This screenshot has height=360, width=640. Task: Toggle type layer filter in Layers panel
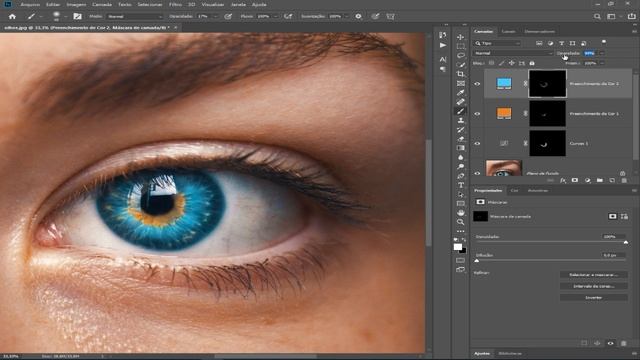[x=562, y=43]
